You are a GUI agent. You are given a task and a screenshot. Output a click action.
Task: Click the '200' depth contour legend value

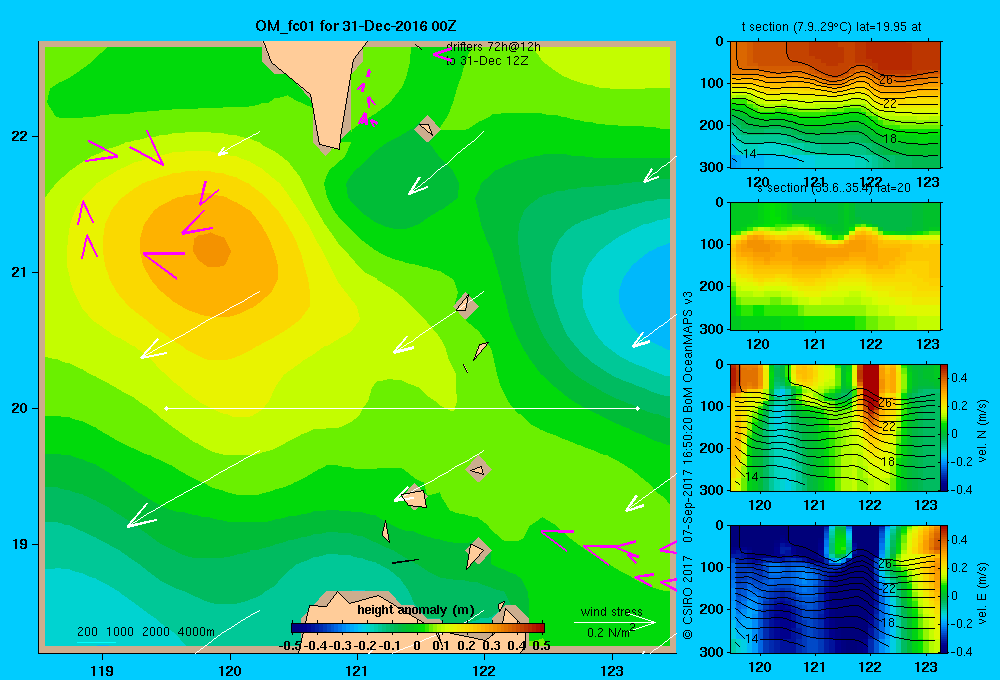[x=87, y=632]
